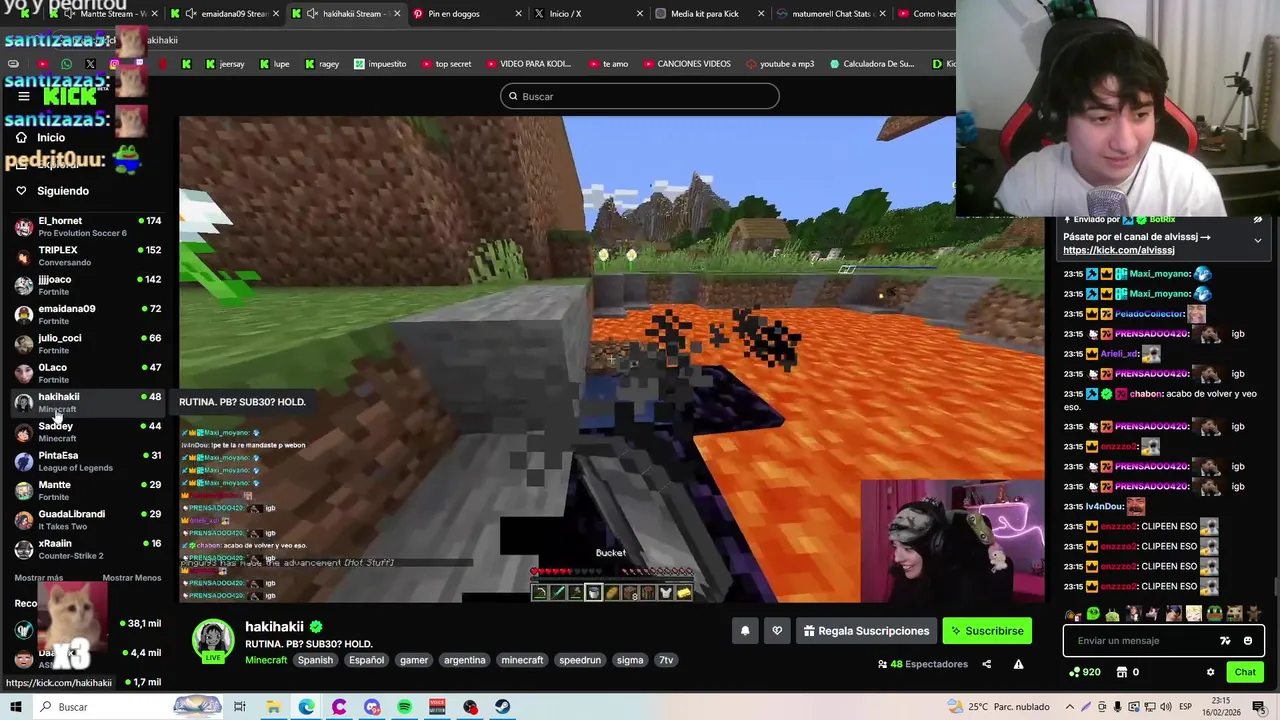The image size is (1280, 720).
Task: Click 'Mostrar más' in sidebar
Action: tap(39, 578)
